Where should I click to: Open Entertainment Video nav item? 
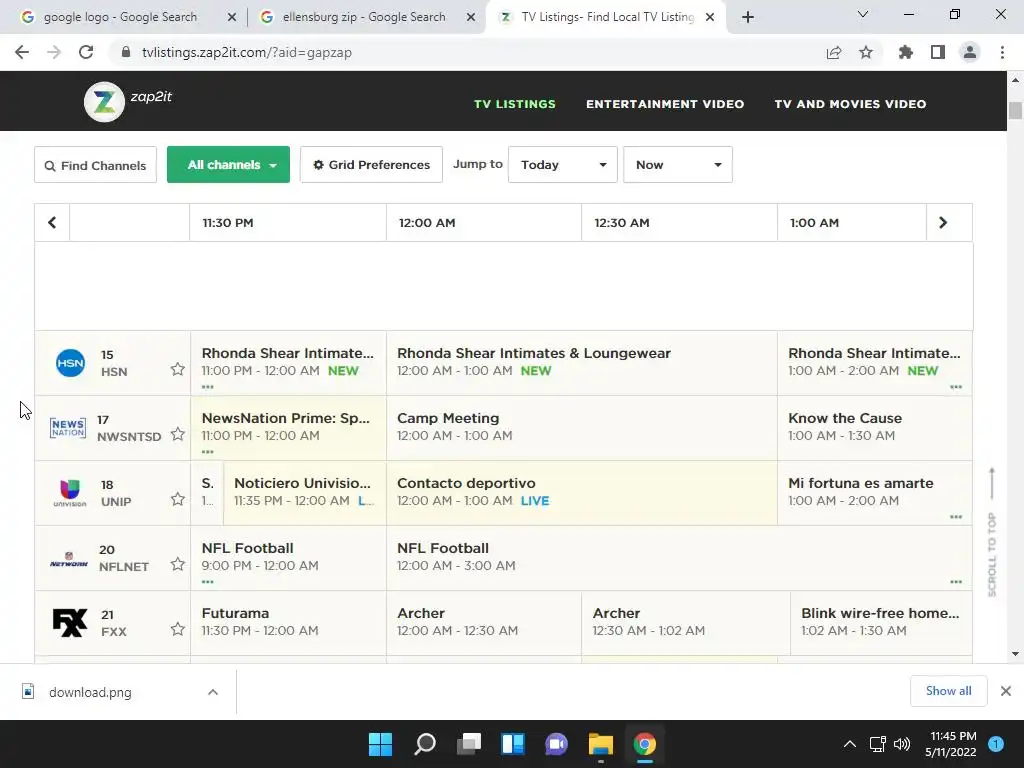[x=665, y=104]
